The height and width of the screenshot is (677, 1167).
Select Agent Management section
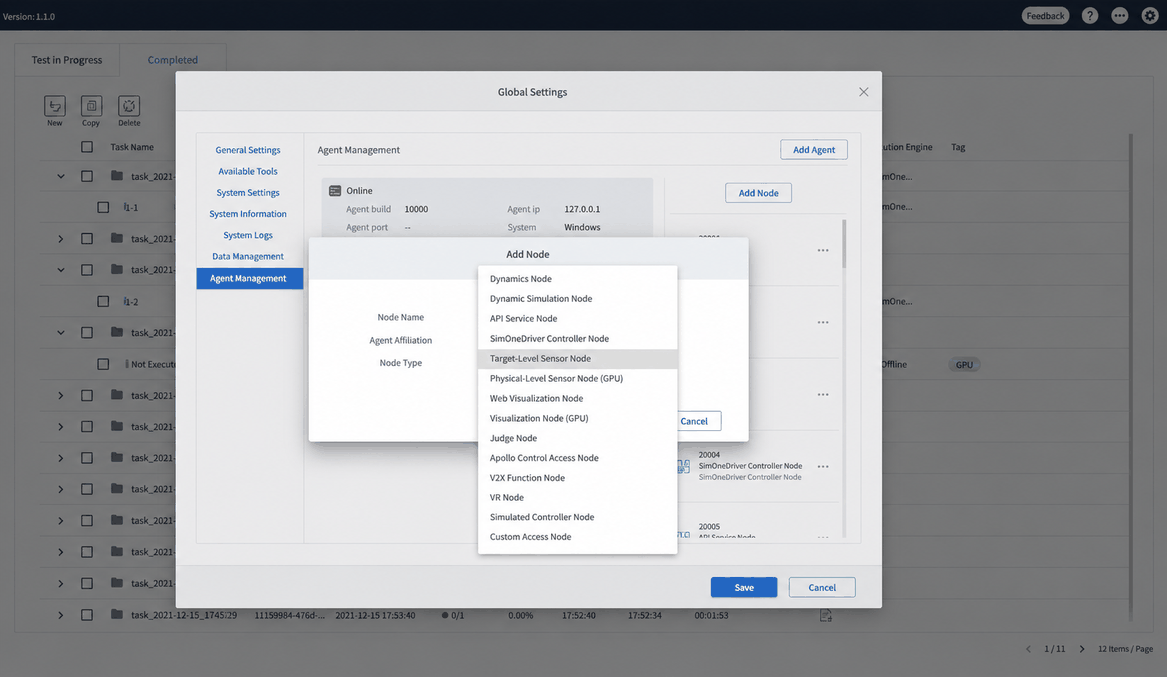click(x=250, y=278)
